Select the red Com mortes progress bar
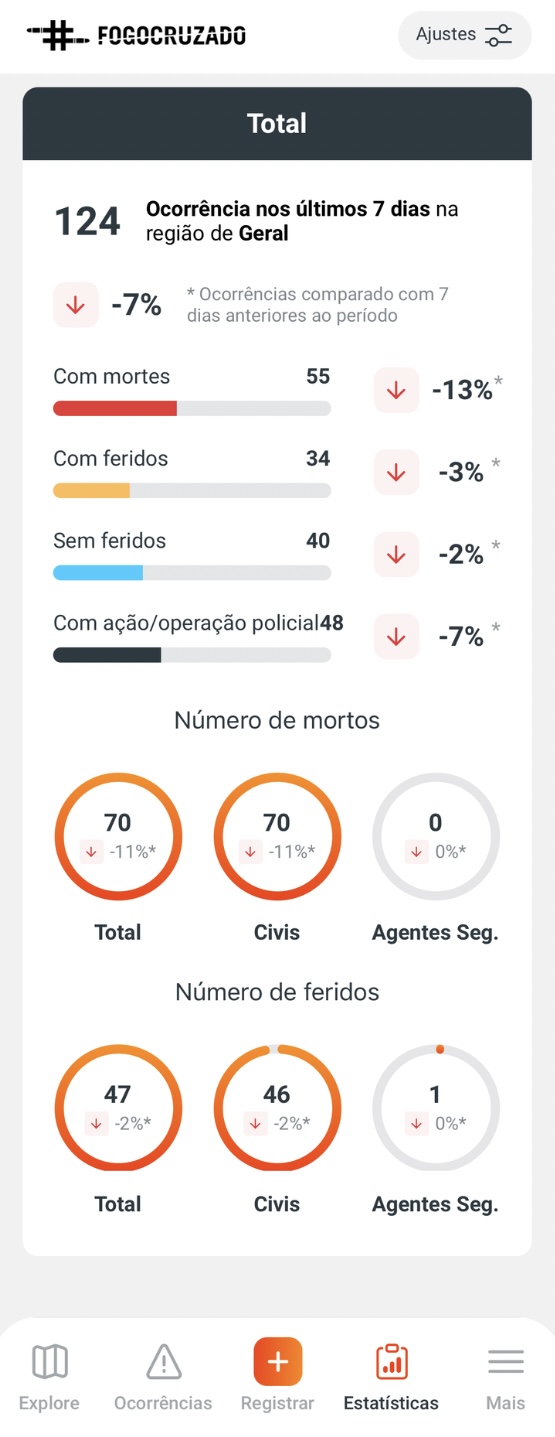This screenshot has width=555, height=1437. point(192,408)
